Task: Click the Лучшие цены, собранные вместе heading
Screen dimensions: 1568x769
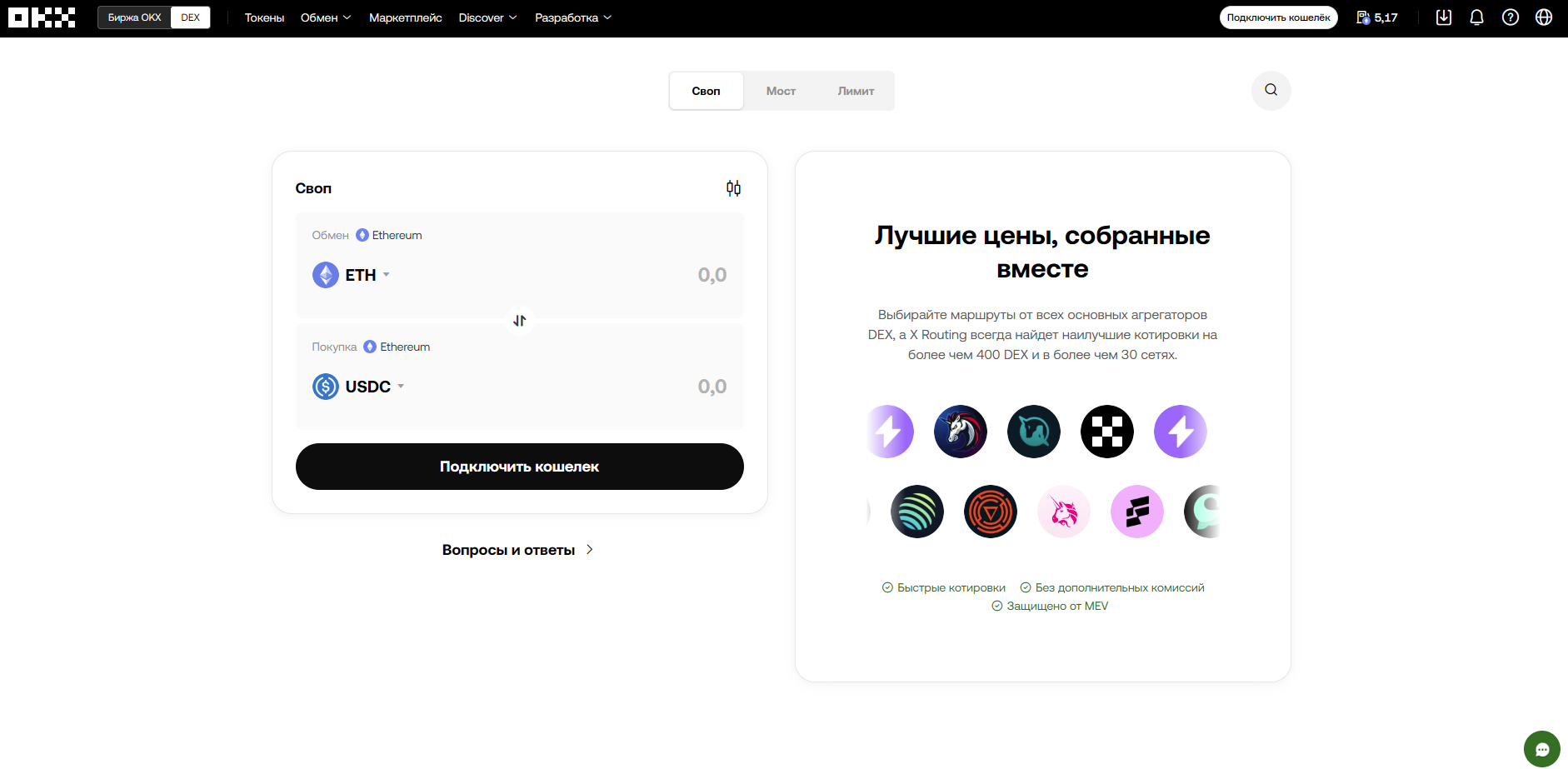Action: point(1042,252)
